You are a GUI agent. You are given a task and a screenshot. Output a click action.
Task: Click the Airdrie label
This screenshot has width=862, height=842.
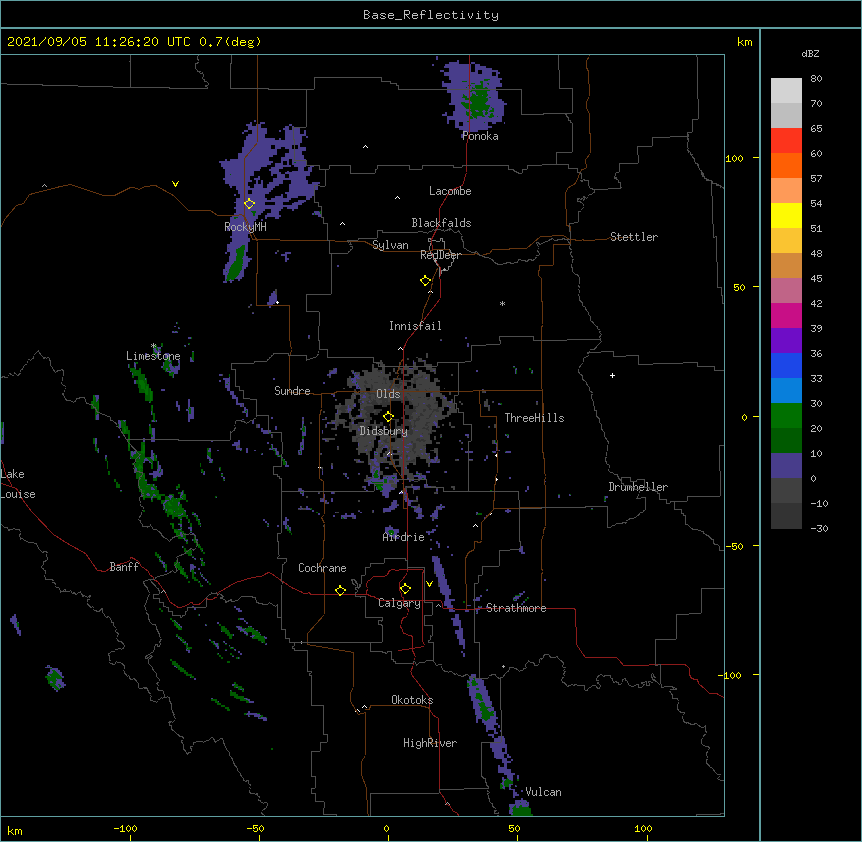(x=404, y=537)
